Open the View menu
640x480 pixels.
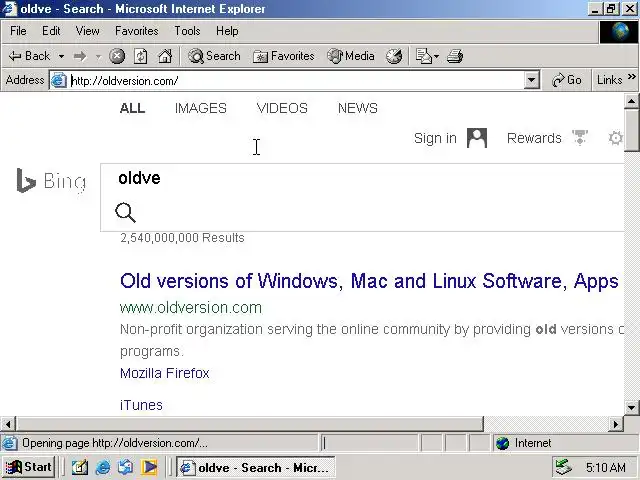point(87,31)
